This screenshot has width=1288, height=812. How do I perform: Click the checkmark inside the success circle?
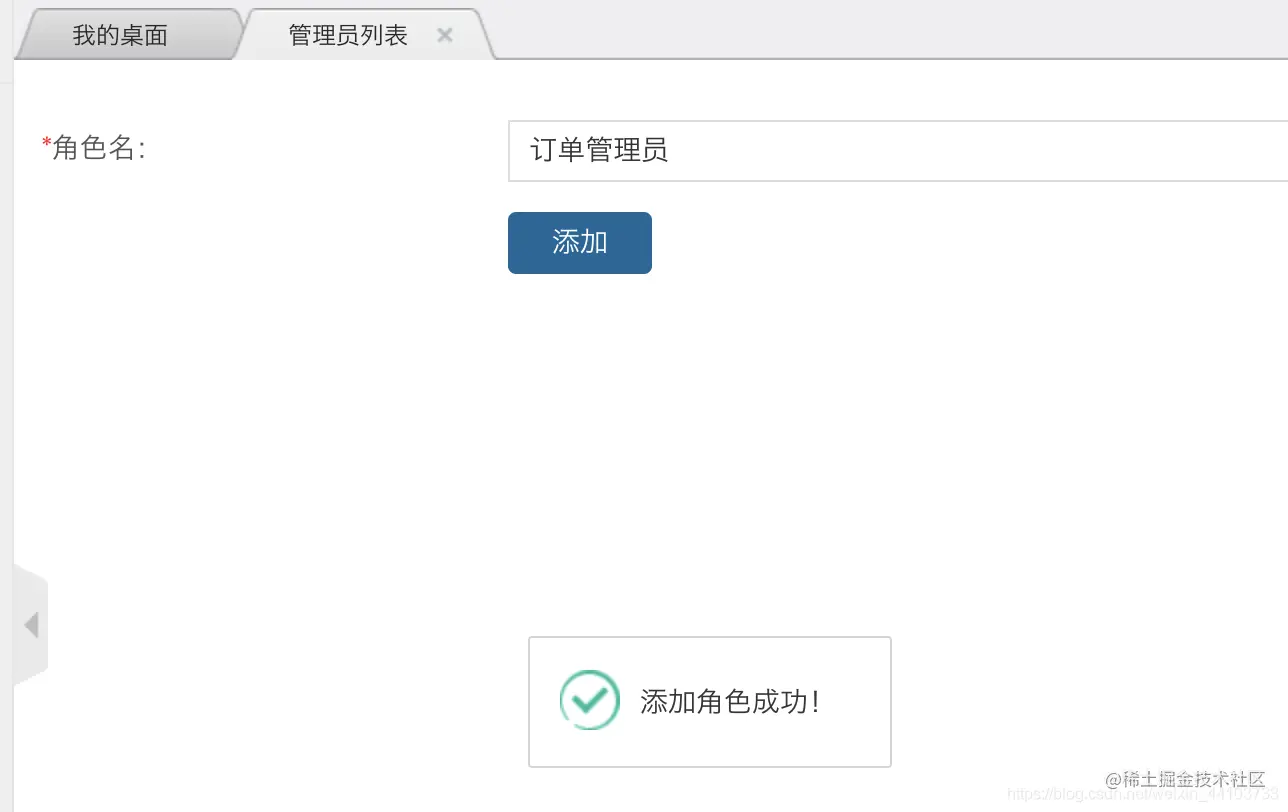(x=589, y=700)
